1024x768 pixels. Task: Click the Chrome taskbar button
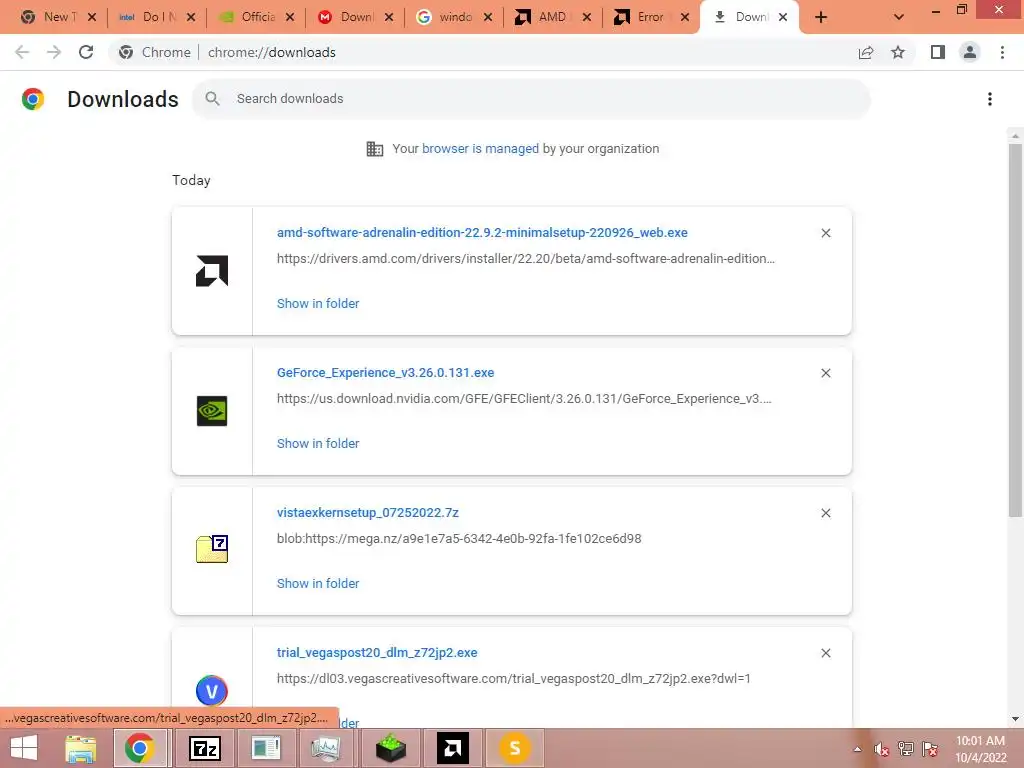click(x=141, y=748)
